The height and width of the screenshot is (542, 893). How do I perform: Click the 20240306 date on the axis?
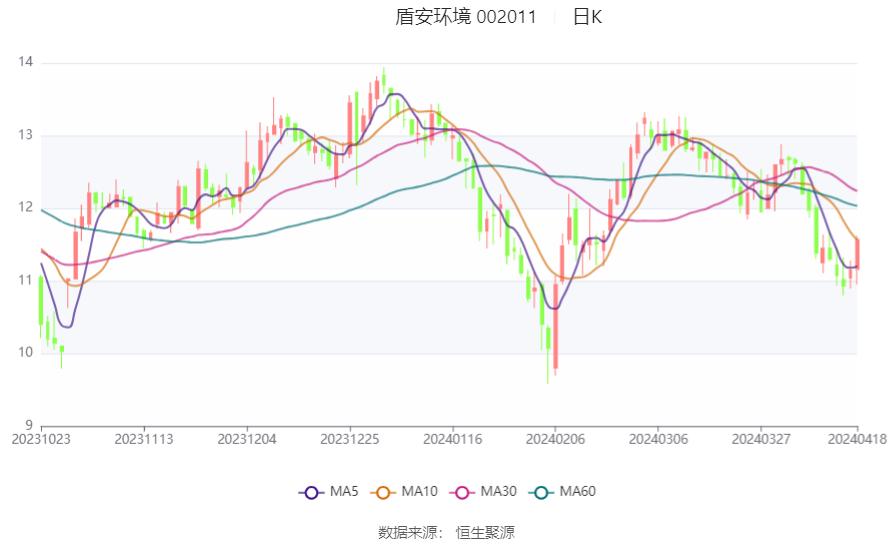pos(658,438)
